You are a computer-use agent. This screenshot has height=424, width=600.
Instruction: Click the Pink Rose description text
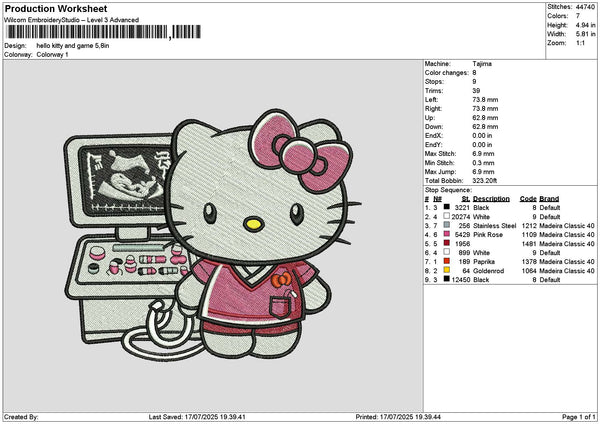coord(488,235)
